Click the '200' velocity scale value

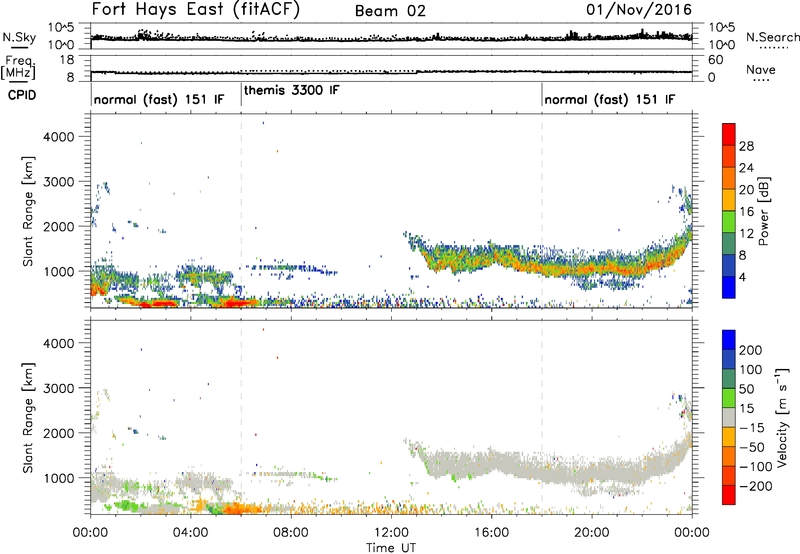coord(751,350)
